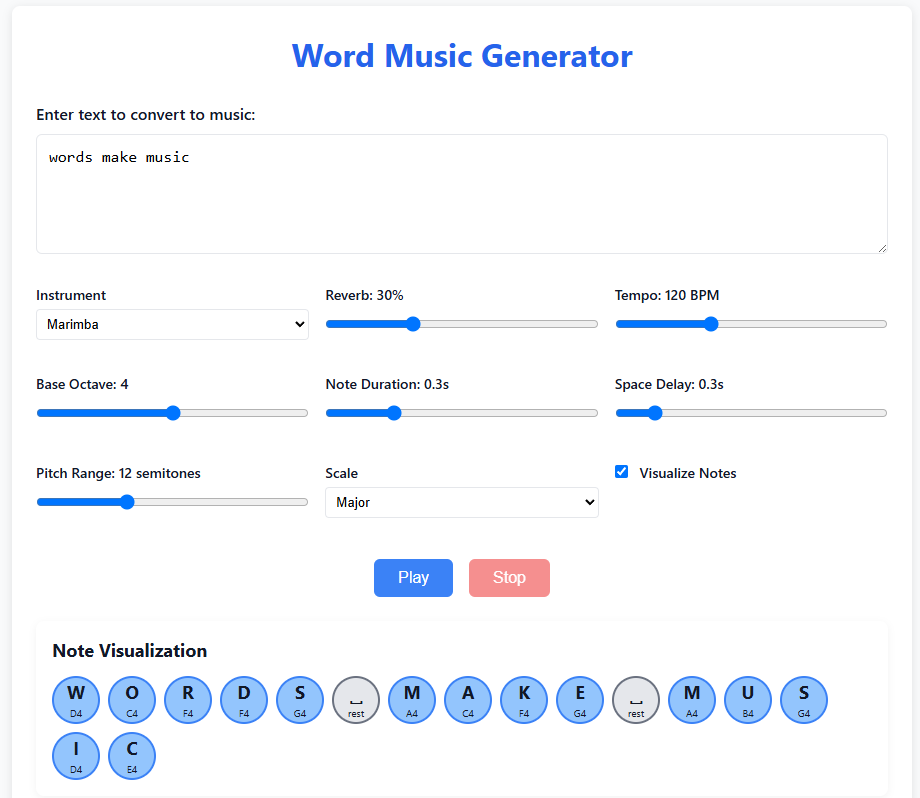Click the K note circle labeled F4
Viewport: 920px width, 798px height.
(x=524, y=700)
